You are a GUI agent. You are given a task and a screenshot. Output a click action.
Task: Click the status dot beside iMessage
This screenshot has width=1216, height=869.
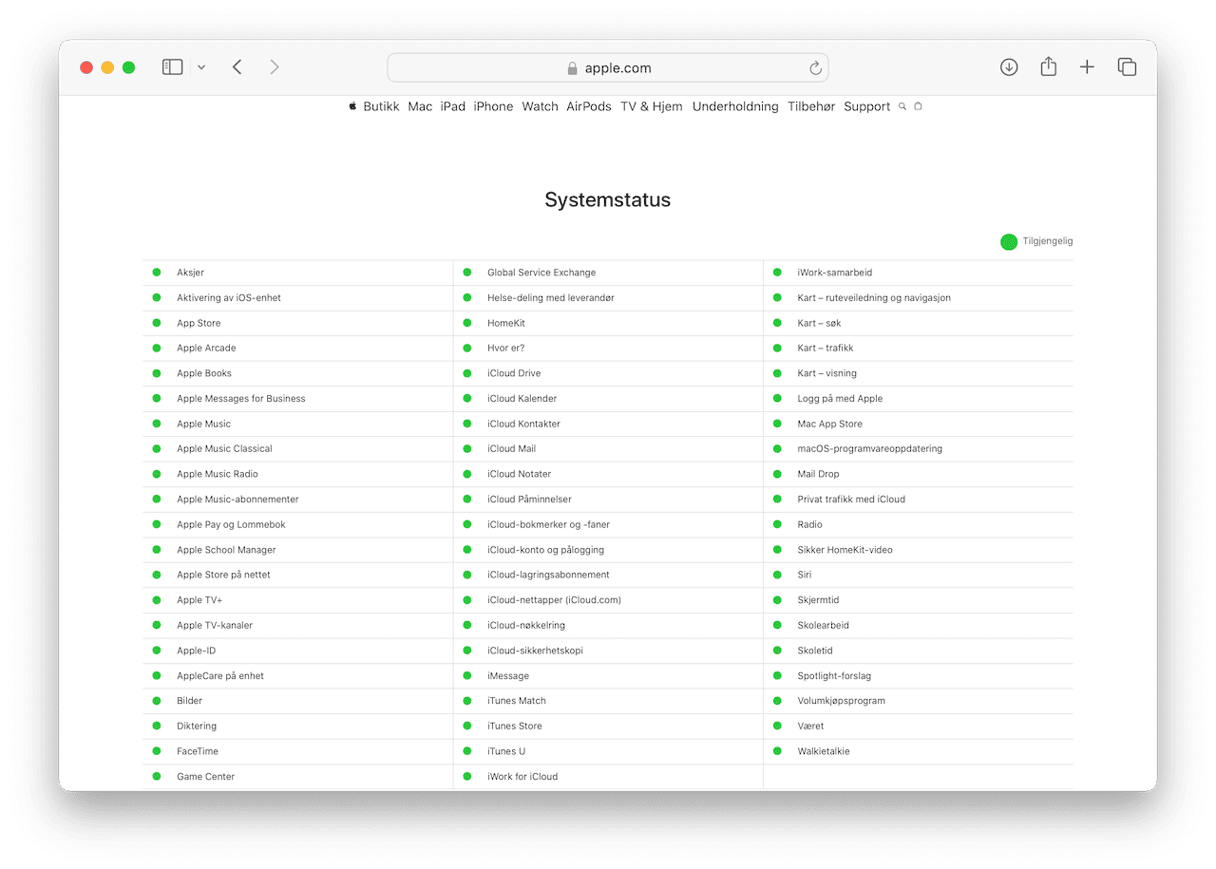467,675
